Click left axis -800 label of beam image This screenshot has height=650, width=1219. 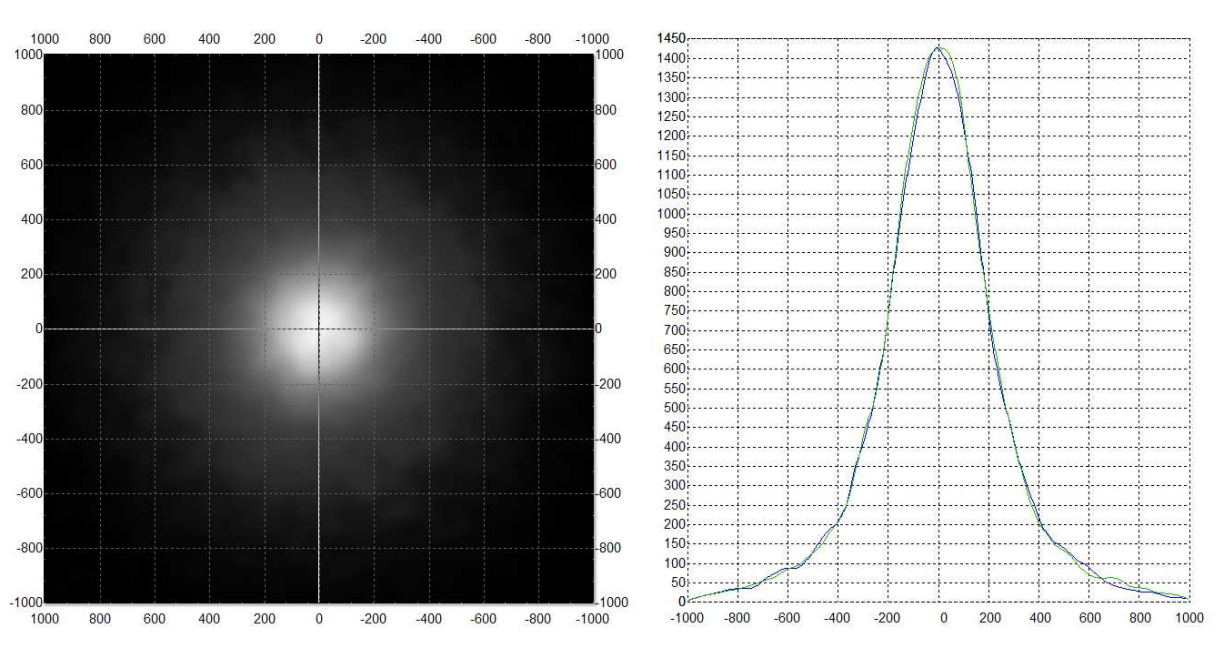pyautogui.click(x=26, y=548)
